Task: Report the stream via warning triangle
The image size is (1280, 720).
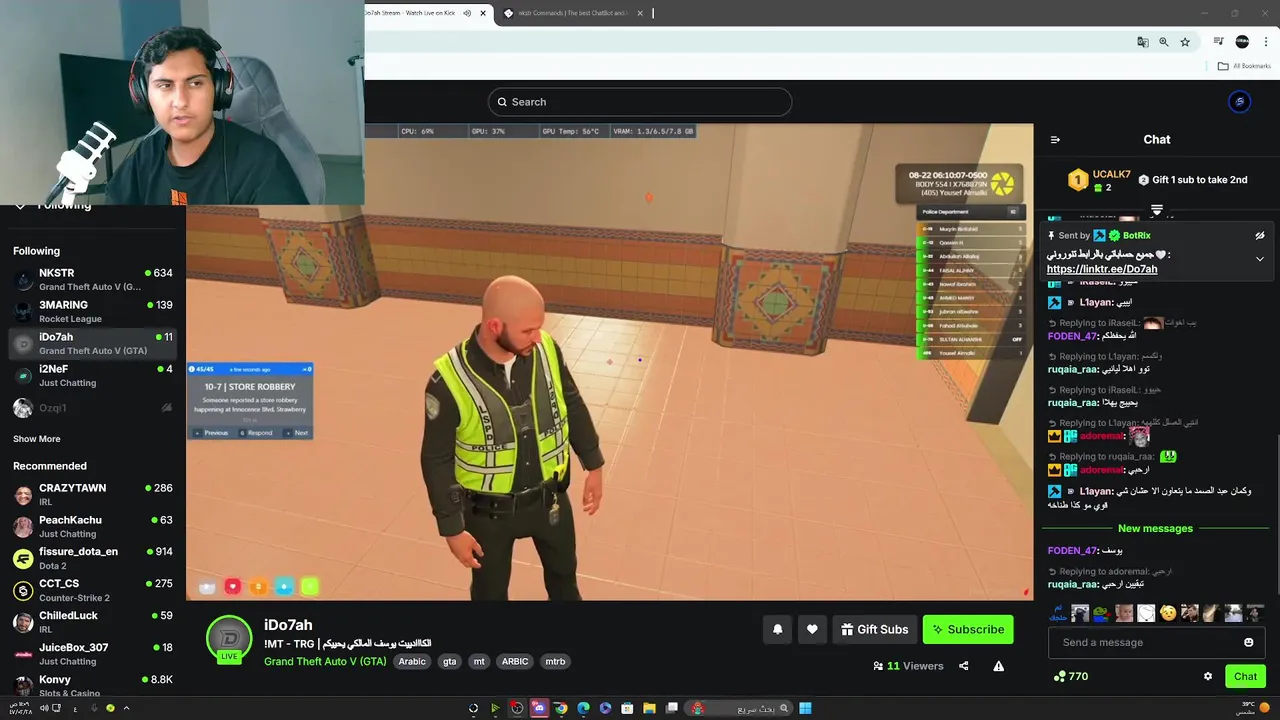Action: (998, 666)
